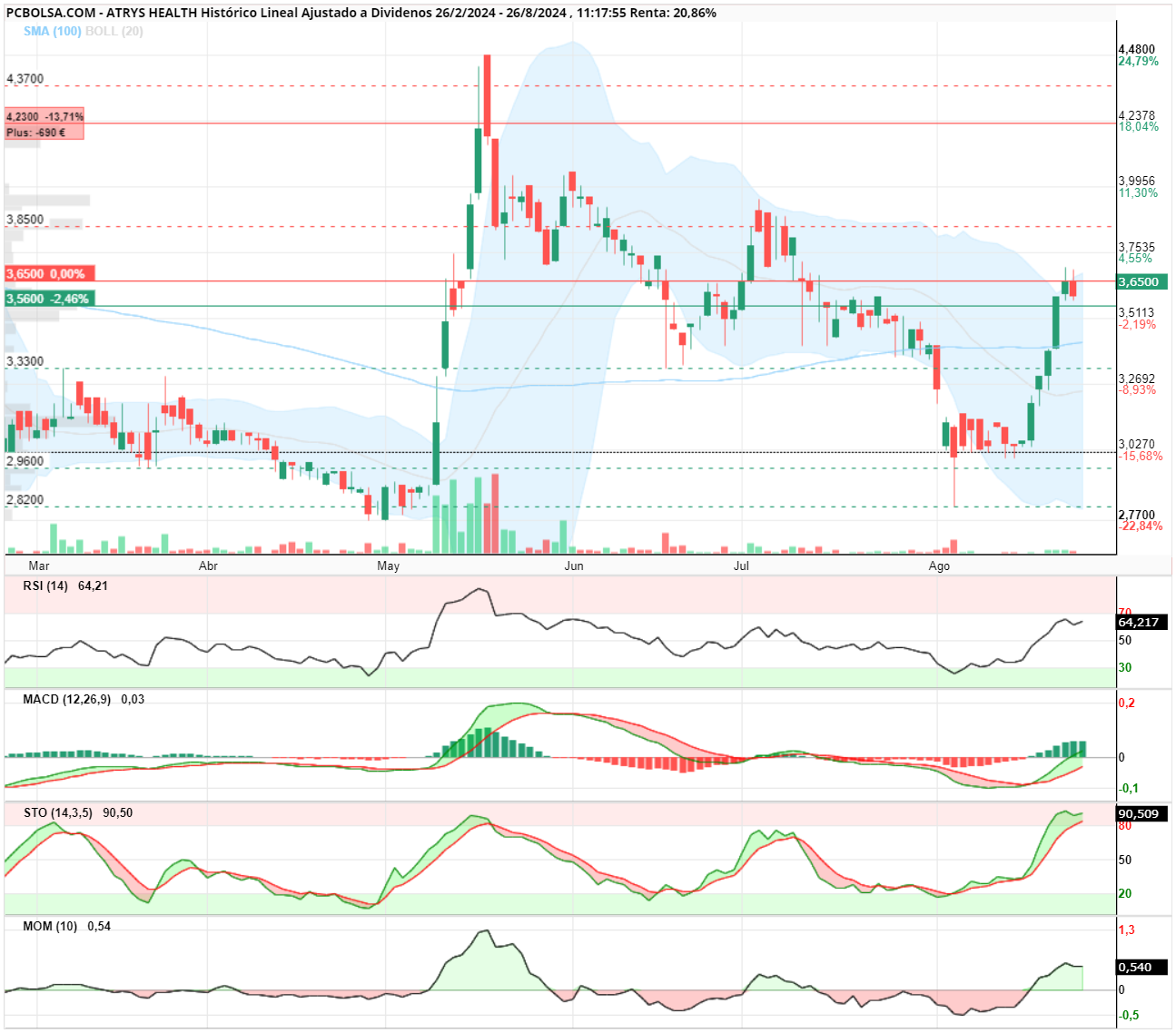Click the 30 level on RSI scale

[x=1125, y=667]
